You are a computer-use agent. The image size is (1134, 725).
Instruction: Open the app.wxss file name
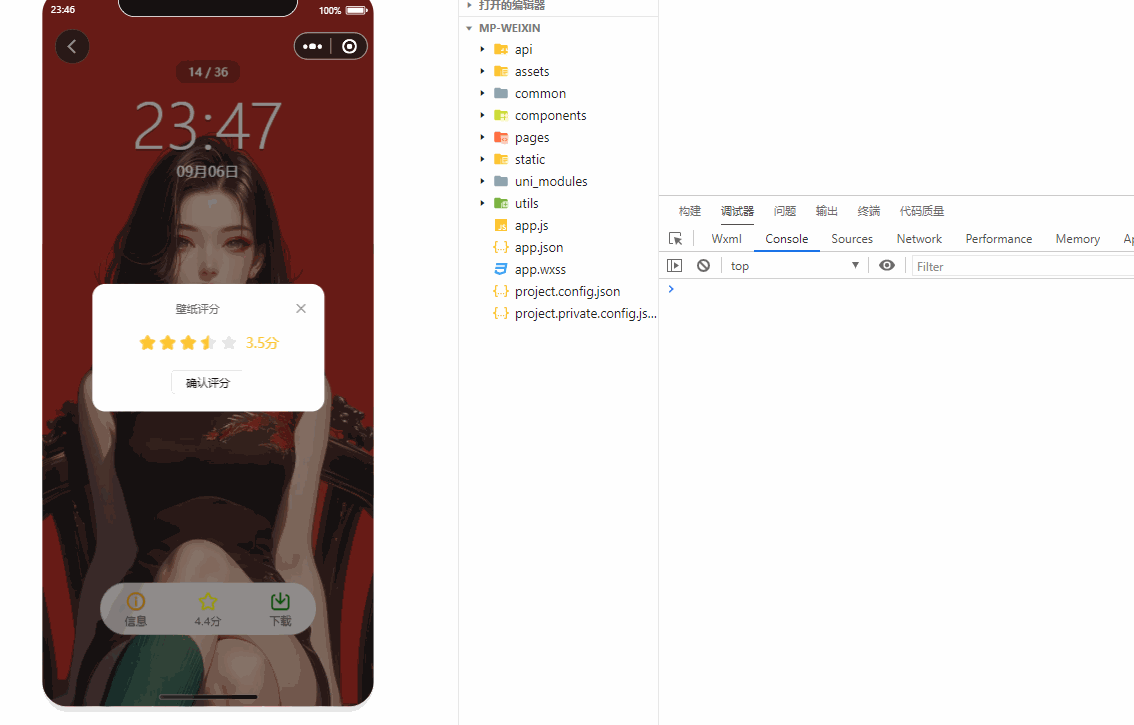[x=540, y=269]
